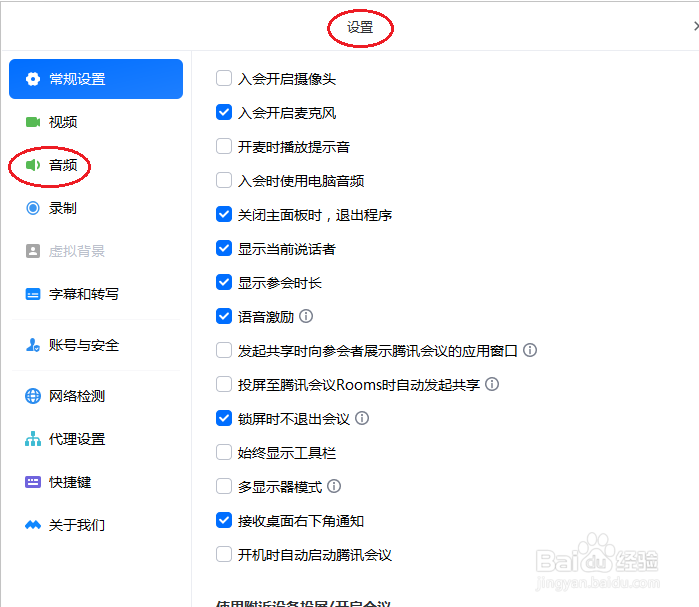
Task: Toggle the 显示当前说话者 checkbox
Action: (x=224, y=248)
